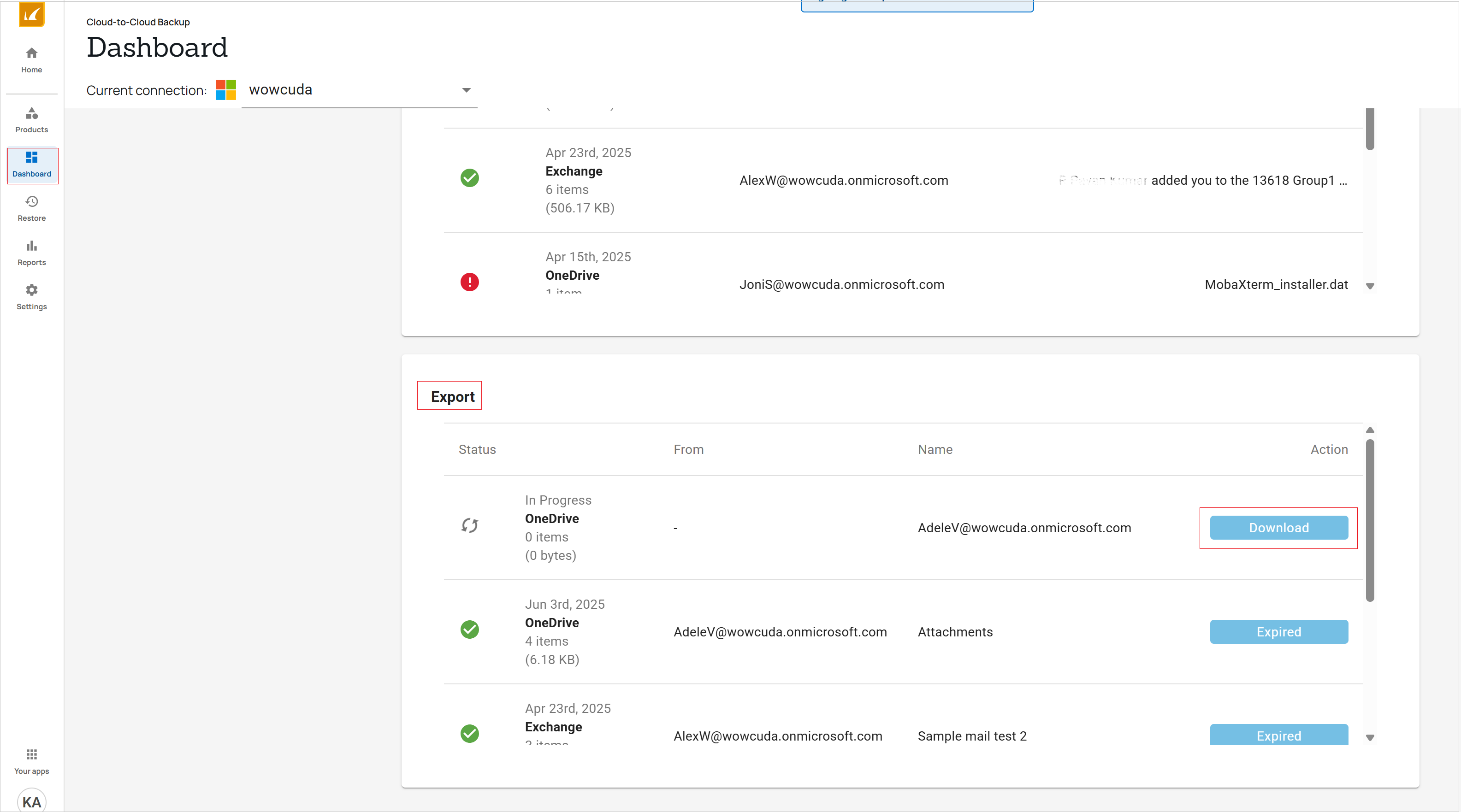Viewport: 1461px width, 812px height.
Task: Click success check icon for Exchange 6 items row
Action: [470, 178]
